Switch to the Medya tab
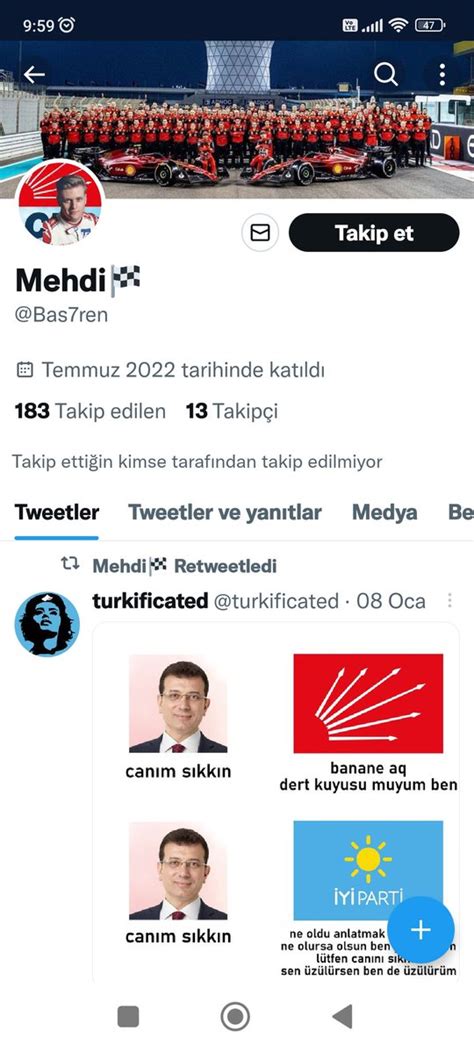The image size is (474, 1053). (385, 513)
